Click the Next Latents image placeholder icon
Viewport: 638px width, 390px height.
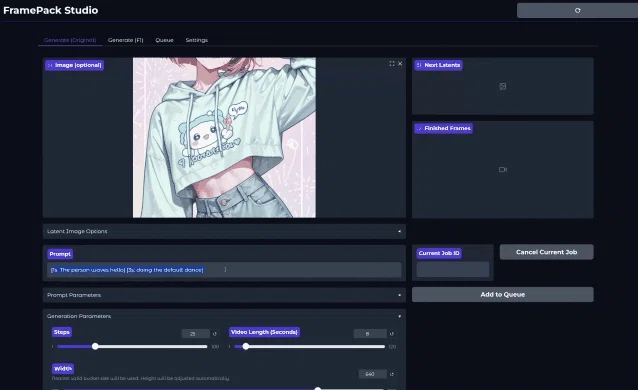pos(503,86)
